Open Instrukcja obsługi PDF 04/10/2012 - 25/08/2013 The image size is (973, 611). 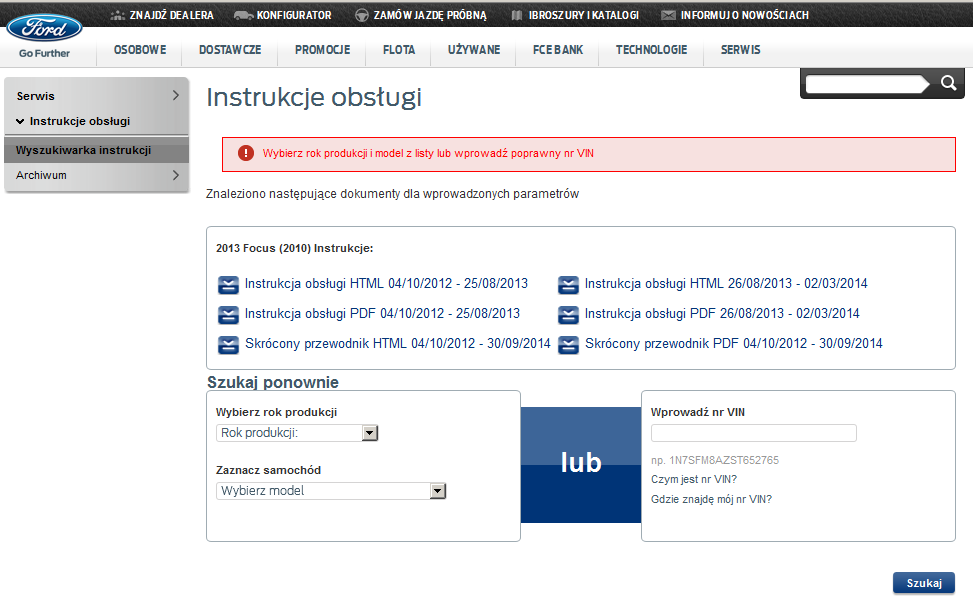point(382,313)
